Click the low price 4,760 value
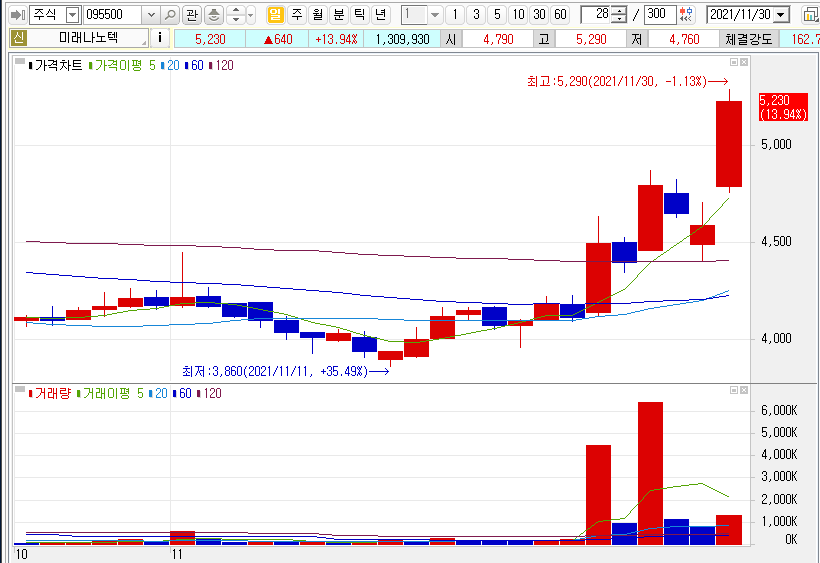This screenshot has width=820, height=563. (x=684, y=39)
